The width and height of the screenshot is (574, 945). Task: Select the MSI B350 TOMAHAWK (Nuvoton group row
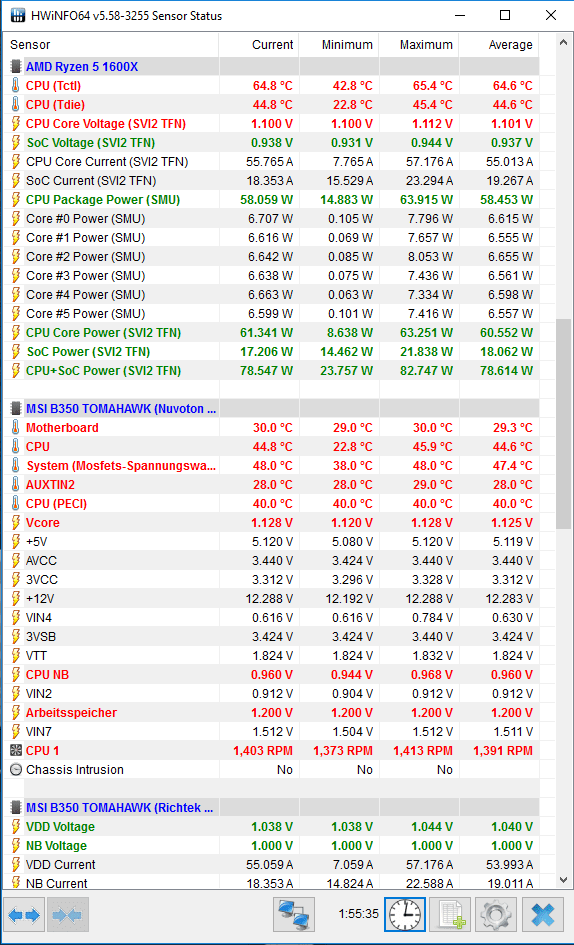pyautogui.click(x=271, y=409)
